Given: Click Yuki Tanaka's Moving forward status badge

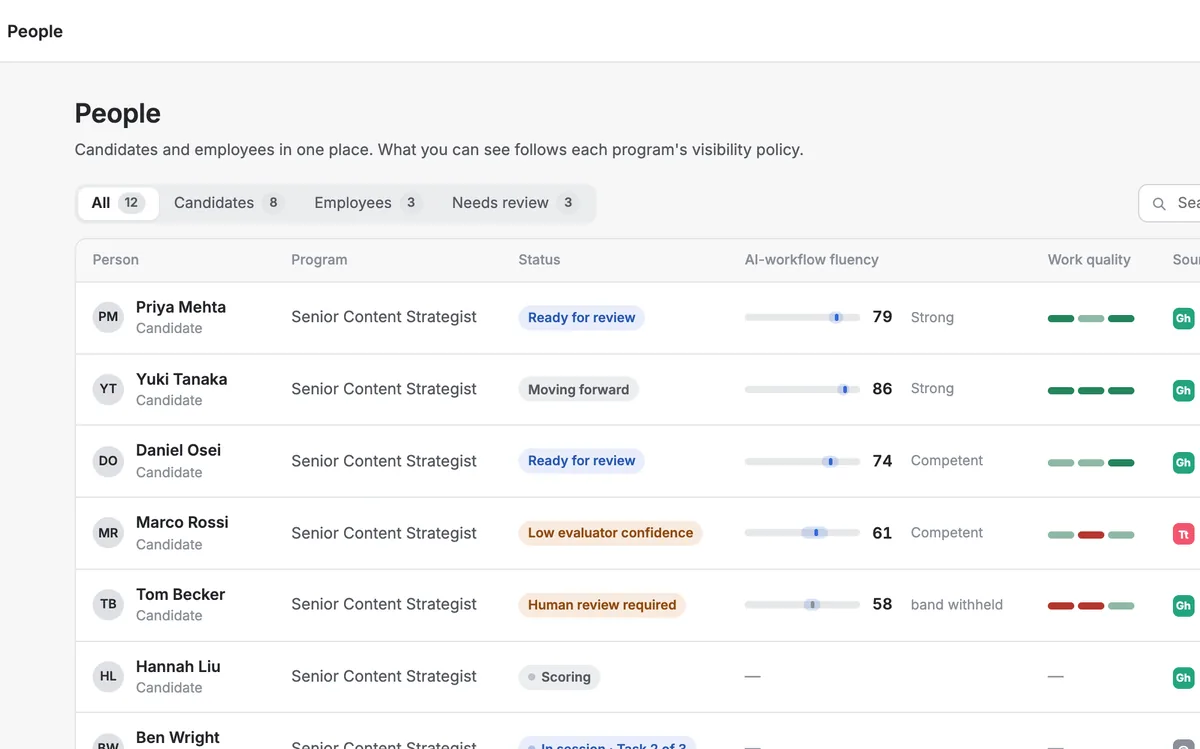Looking at the screenshot, I should tap(578, 390).
